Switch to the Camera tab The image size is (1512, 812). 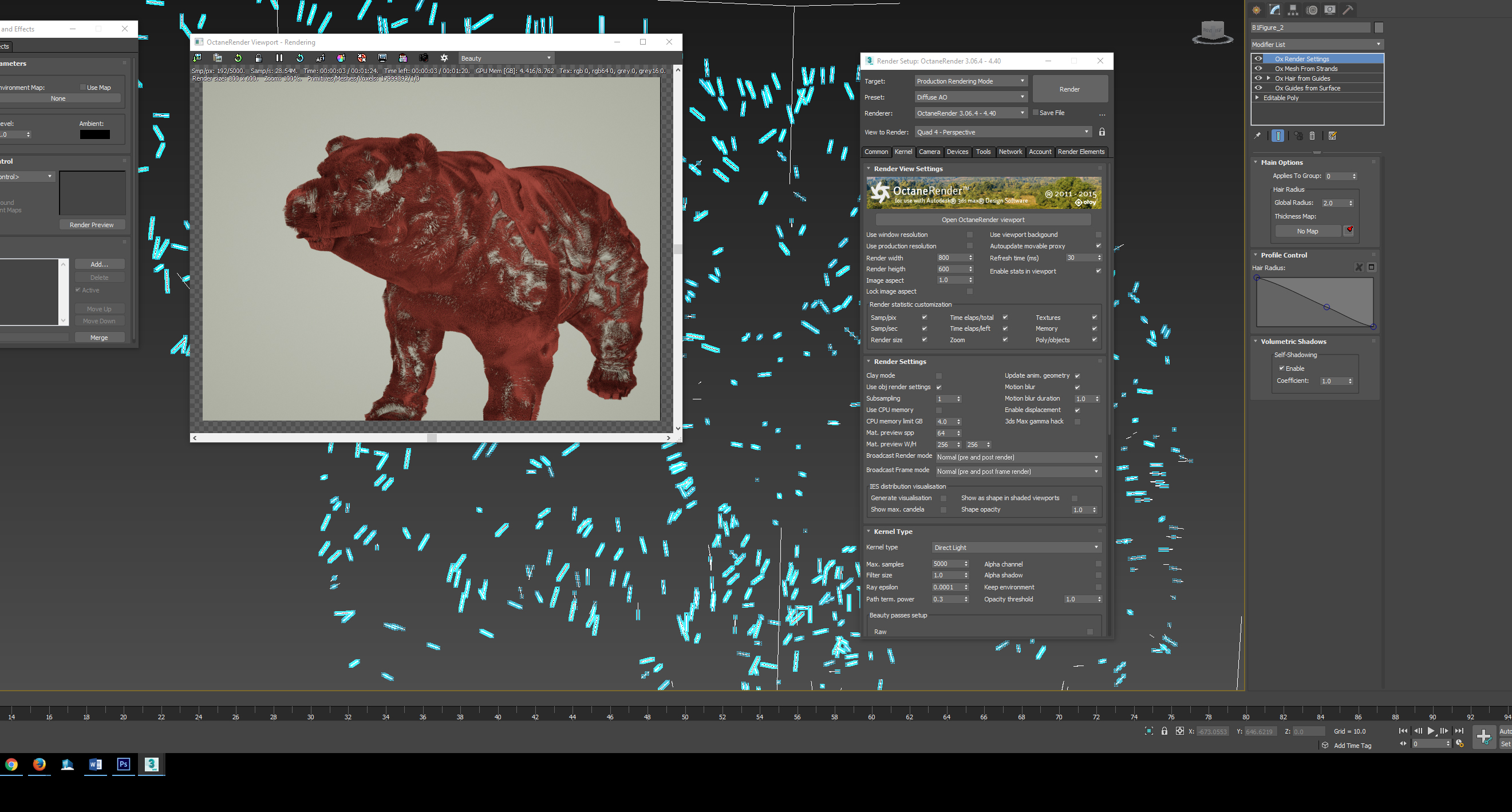point(929,152)
